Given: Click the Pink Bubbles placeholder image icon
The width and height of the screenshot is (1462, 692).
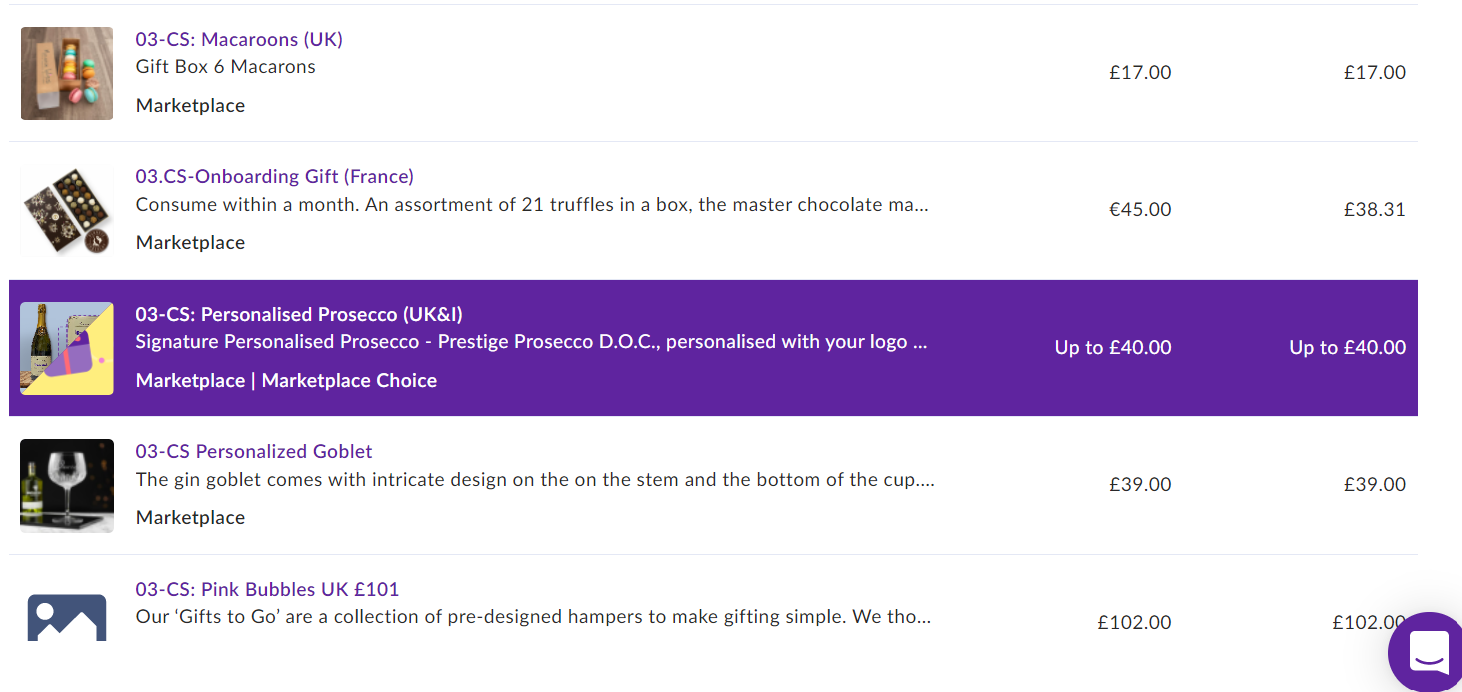Looking at the screenshot, I should (x=67, y=618).
